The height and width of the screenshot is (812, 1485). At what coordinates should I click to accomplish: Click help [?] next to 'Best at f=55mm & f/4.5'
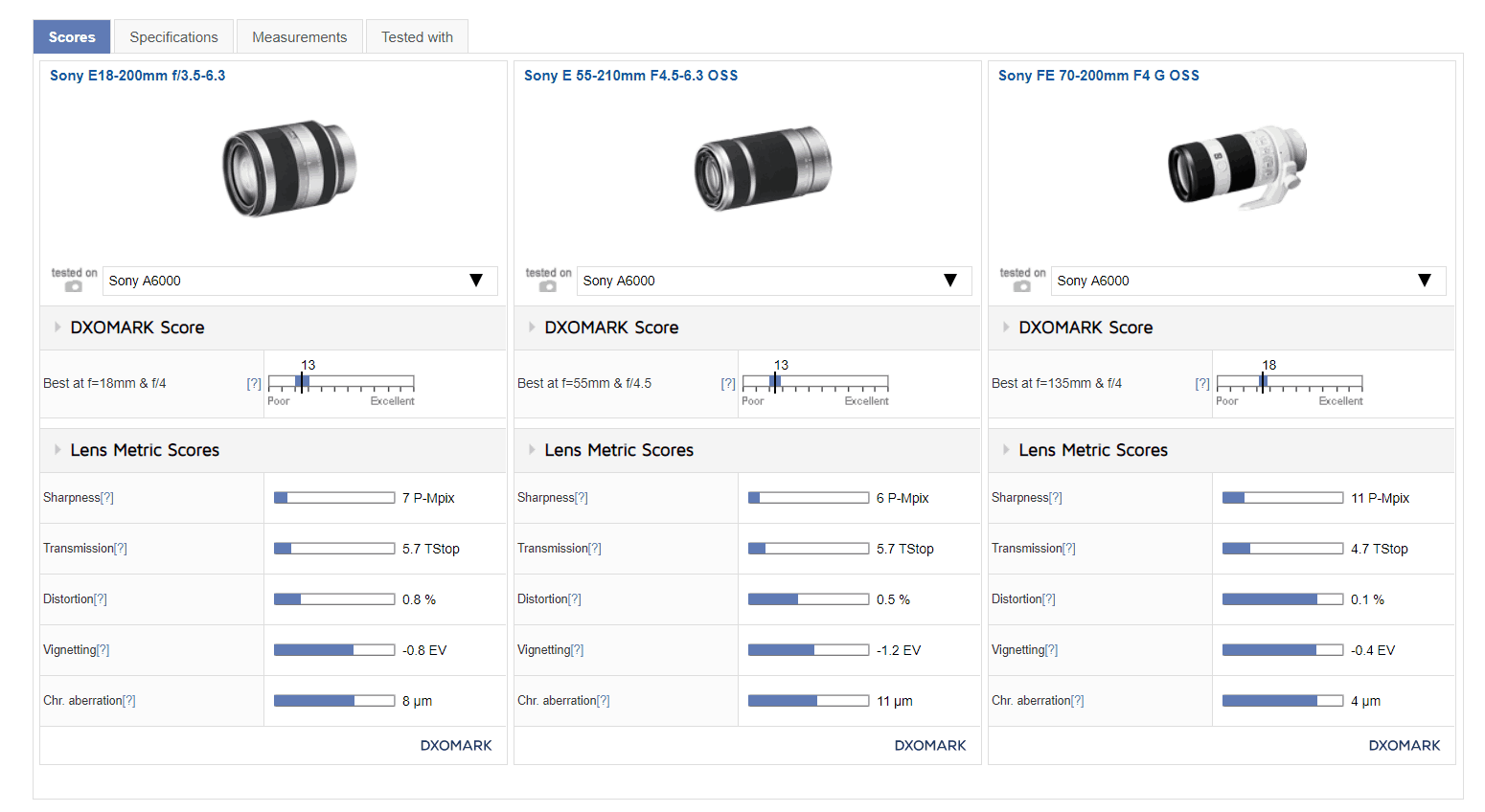coord(728,383)
